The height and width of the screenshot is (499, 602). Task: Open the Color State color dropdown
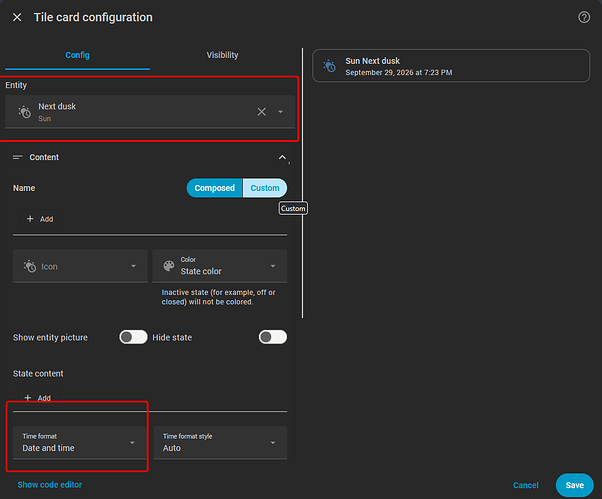(x=220, y=266)
